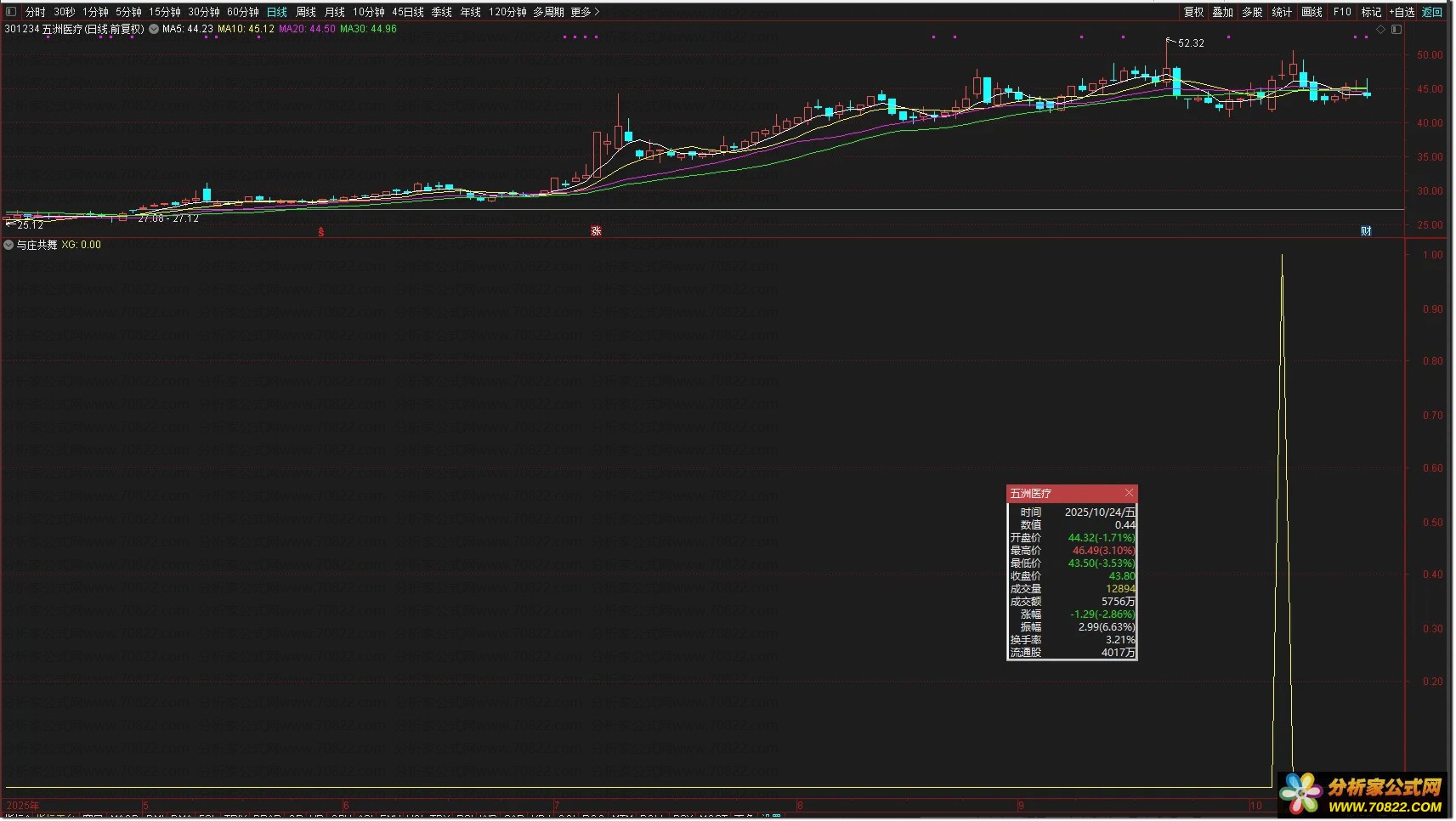This screenshot has width=1456, height=821.
Task: Click the diamond icon above the price axis
Action: (1380, 30)
